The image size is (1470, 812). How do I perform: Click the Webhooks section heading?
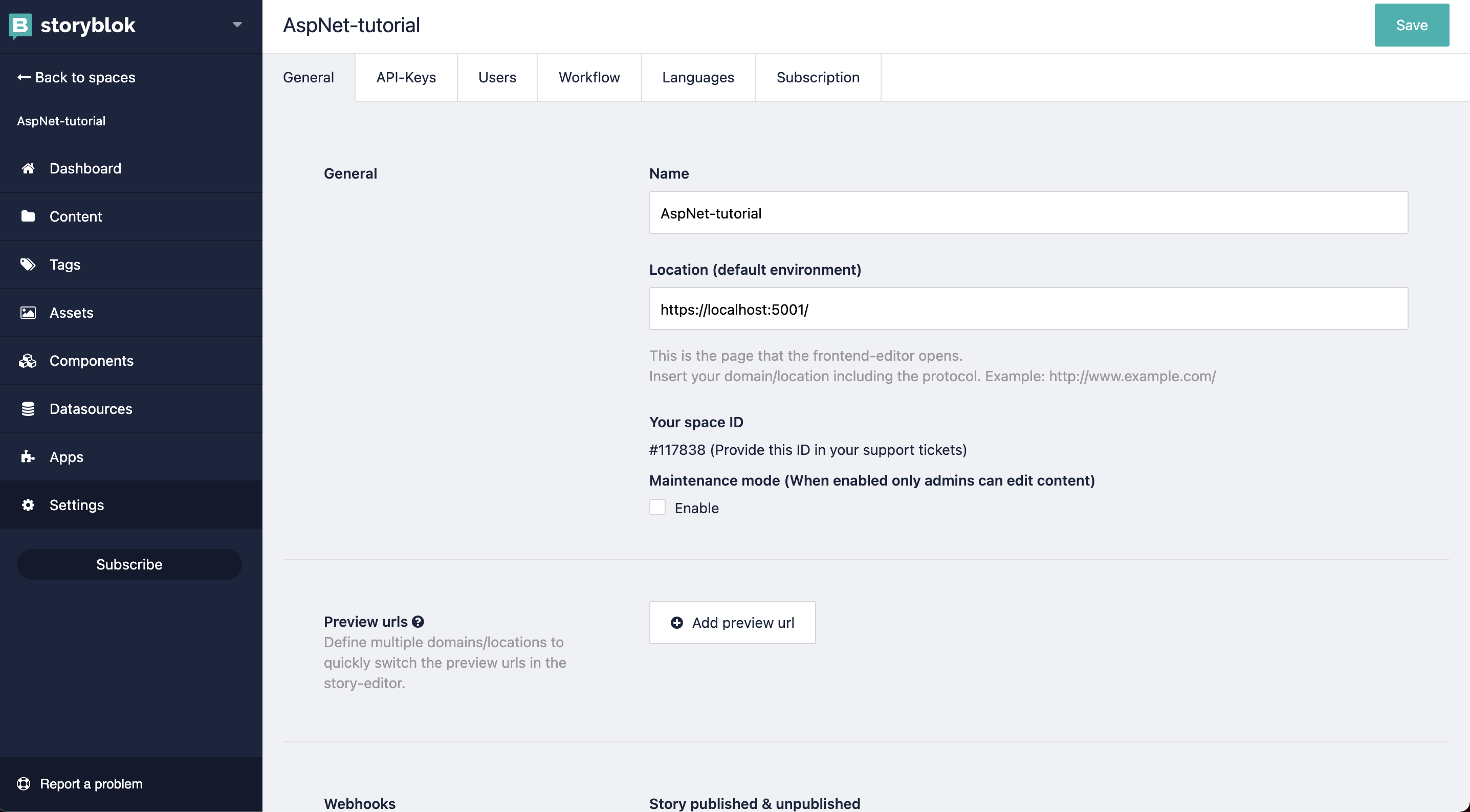pyautogui.click(x=360, y=803)
